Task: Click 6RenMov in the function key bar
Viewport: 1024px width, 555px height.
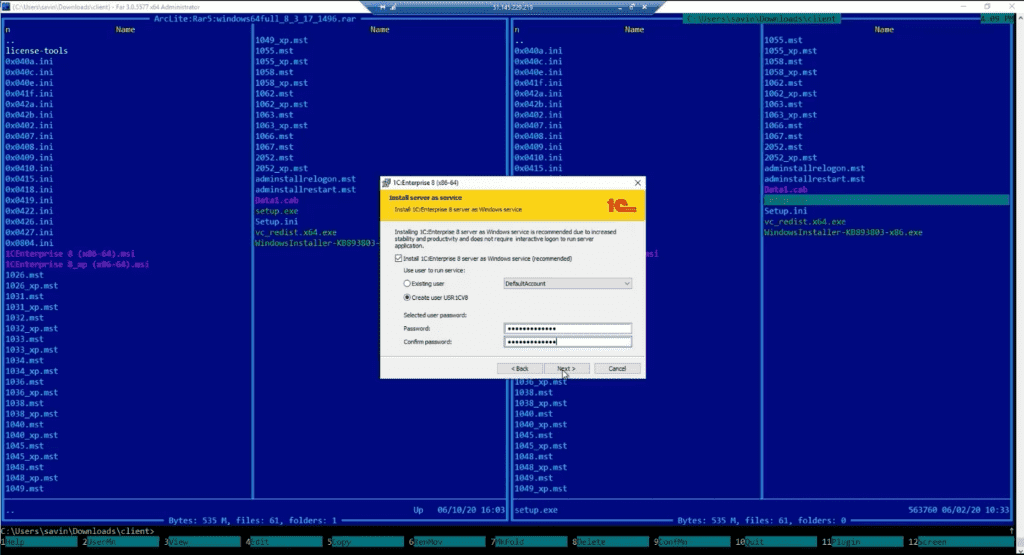Action: [449, 542]
